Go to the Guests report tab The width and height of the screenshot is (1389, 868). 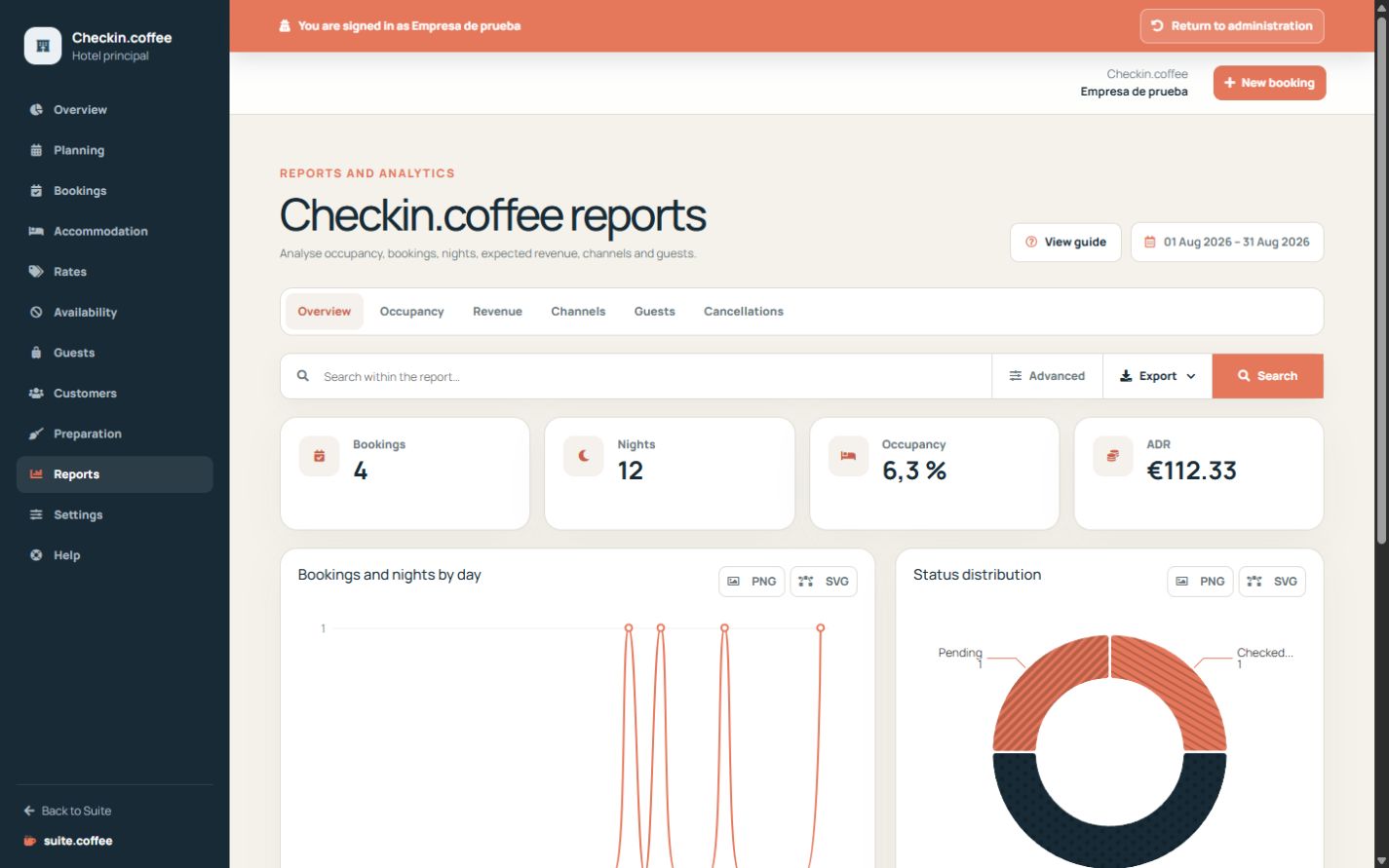654,312
